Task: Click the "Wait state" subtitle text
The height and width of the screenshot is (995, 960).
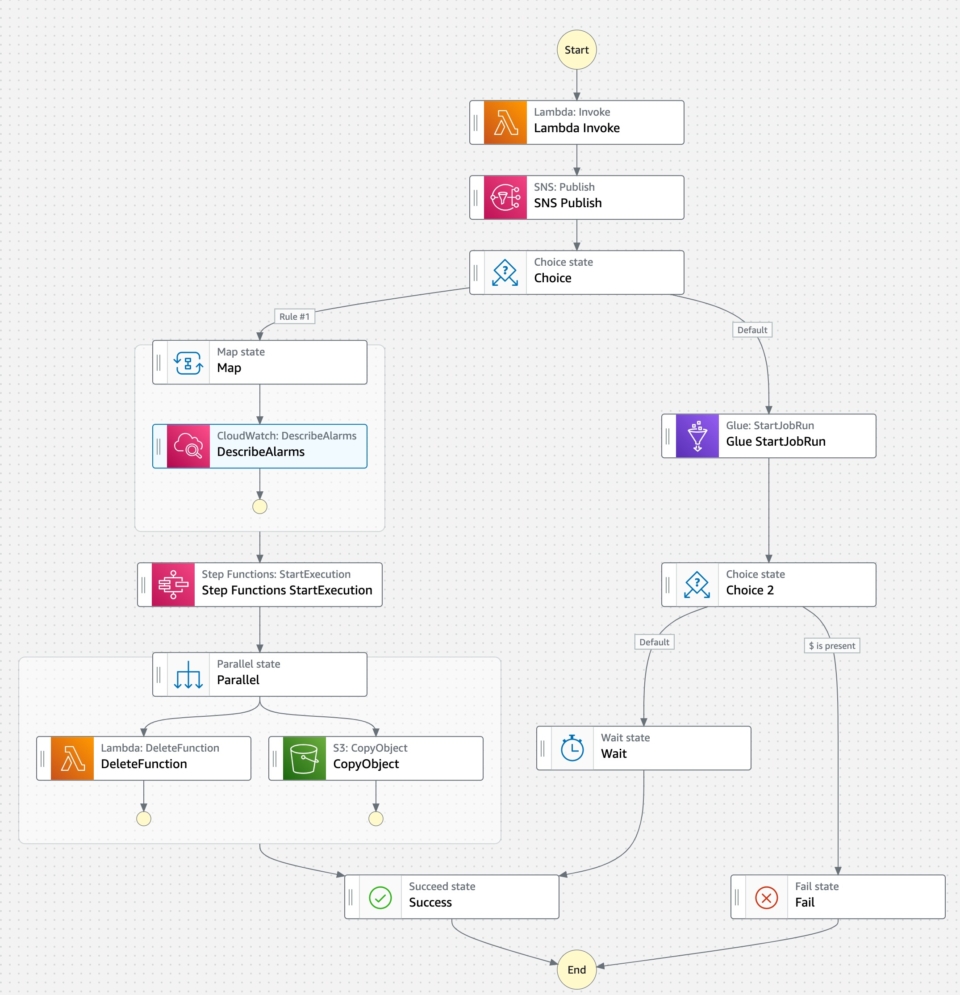Action: pos(625,737)
